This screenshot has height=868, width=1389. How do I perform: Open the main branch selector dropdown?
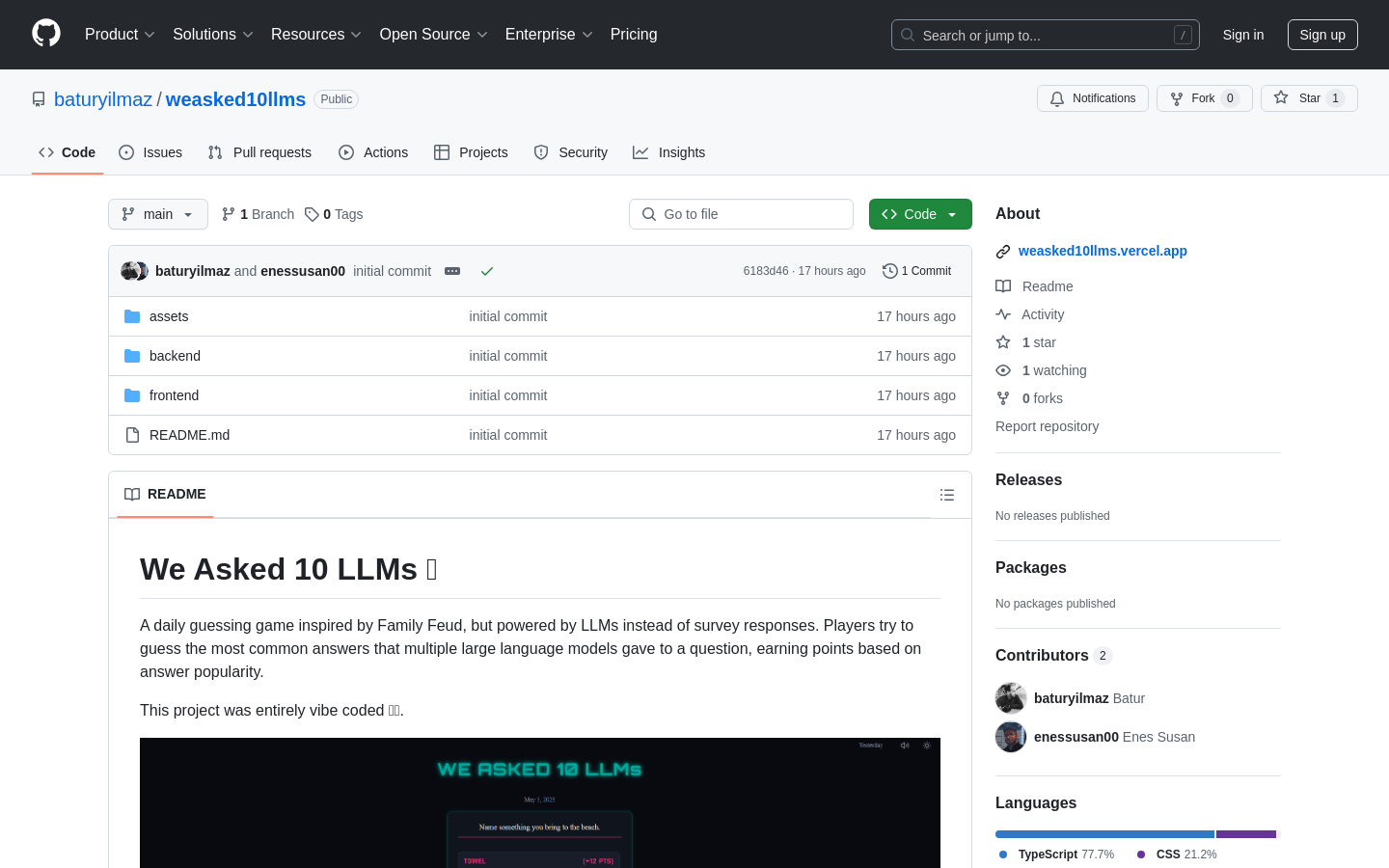tap(158, 214)
